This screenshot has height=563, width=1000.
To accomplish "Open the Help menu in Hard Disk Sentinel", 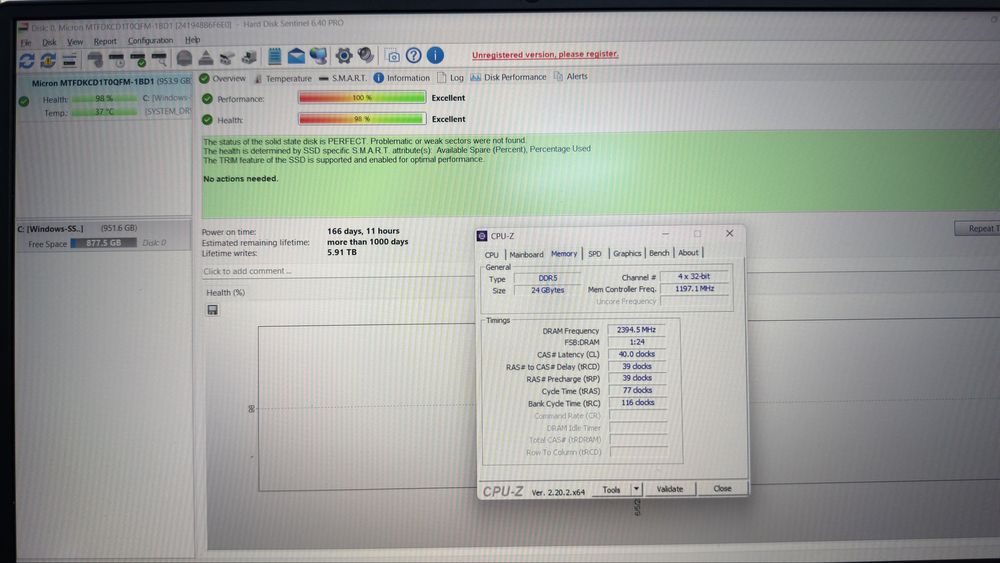I will pyautogui.click(x=193, y=40).
